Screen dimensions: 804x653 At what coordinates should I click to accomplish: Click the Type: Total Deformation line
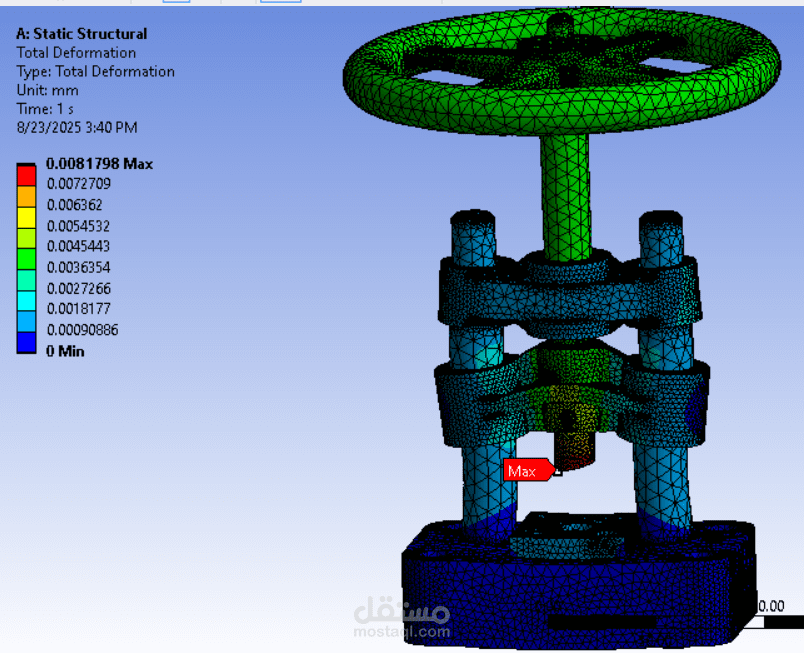[95, 71]
